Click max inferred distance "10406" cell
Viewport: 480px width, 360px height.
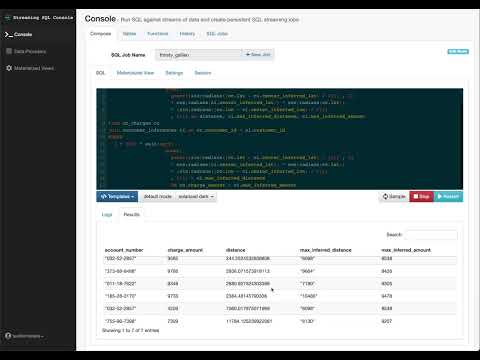click(308, 296)
